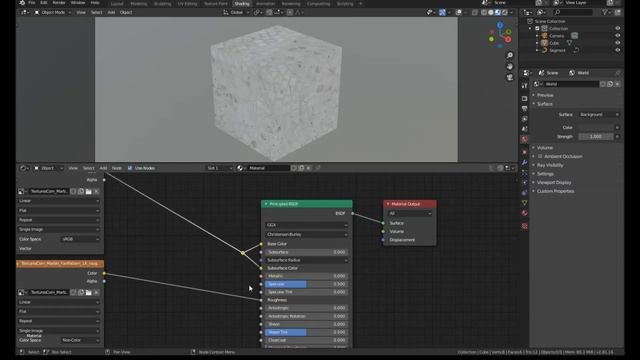Click new world datablock icon in properties
640x360 pixels.
pyautogui.click(x=610, y=84)
